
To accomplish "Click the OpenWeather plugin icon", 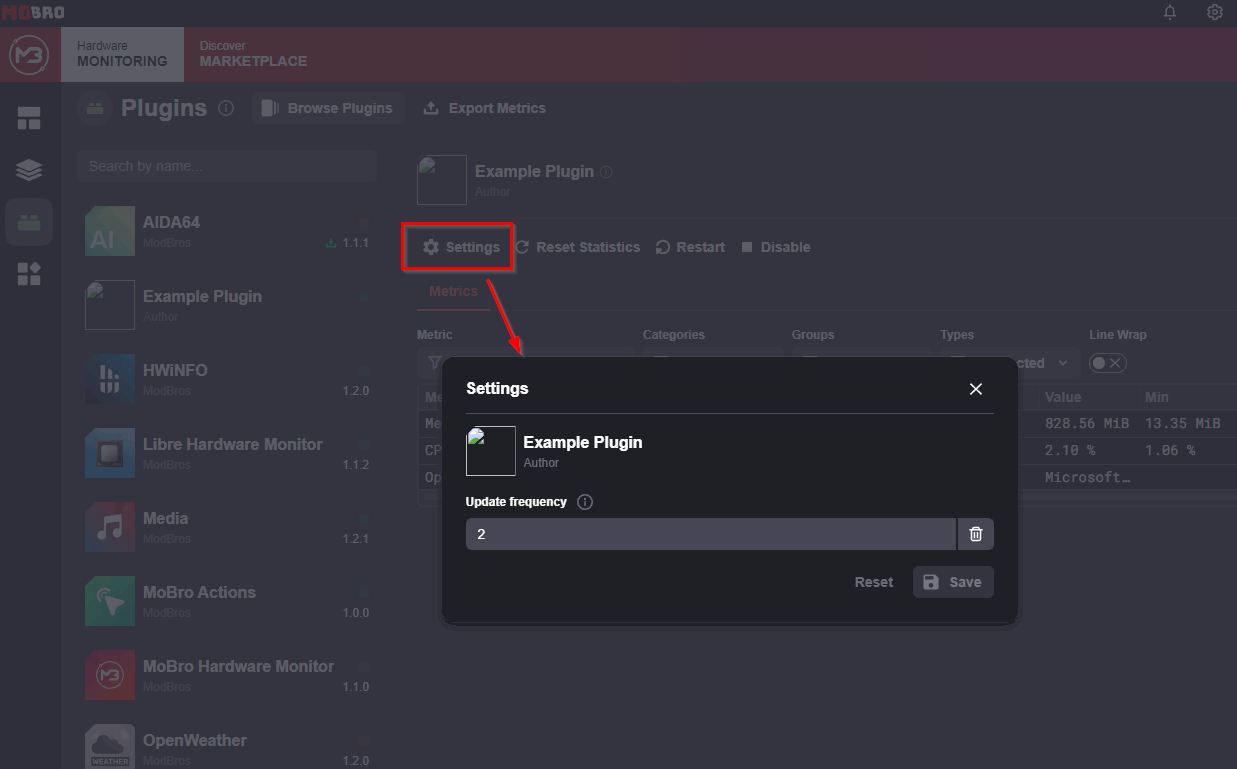I will click(110, 747).
